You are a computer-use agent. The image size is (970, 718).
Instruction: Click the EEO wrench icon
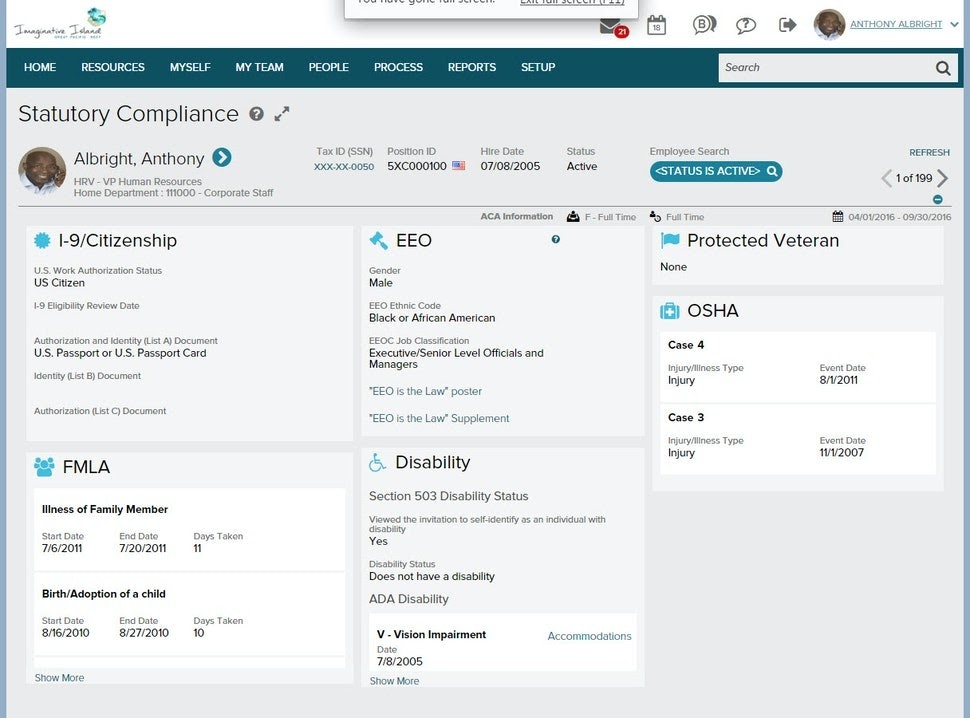pos(378,239)
